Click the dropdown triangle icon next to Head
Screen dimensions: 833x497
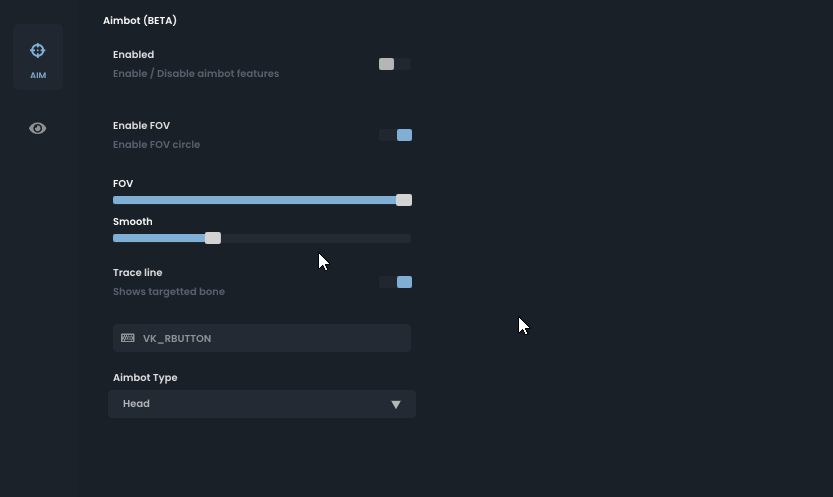tap(396, 404)
